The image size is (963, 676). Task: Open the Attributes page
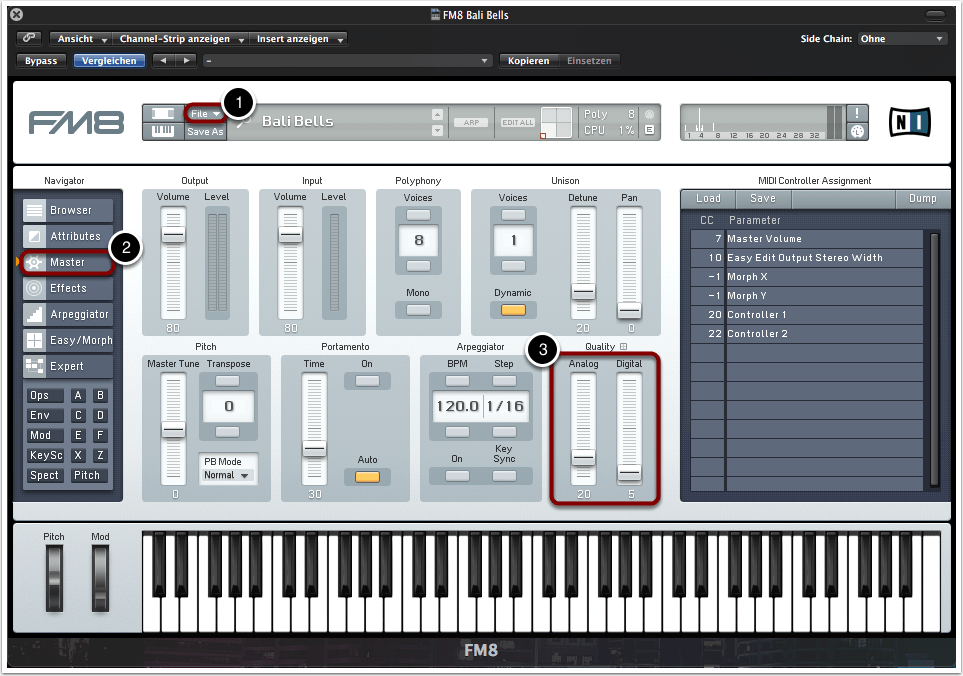point(68,236)
